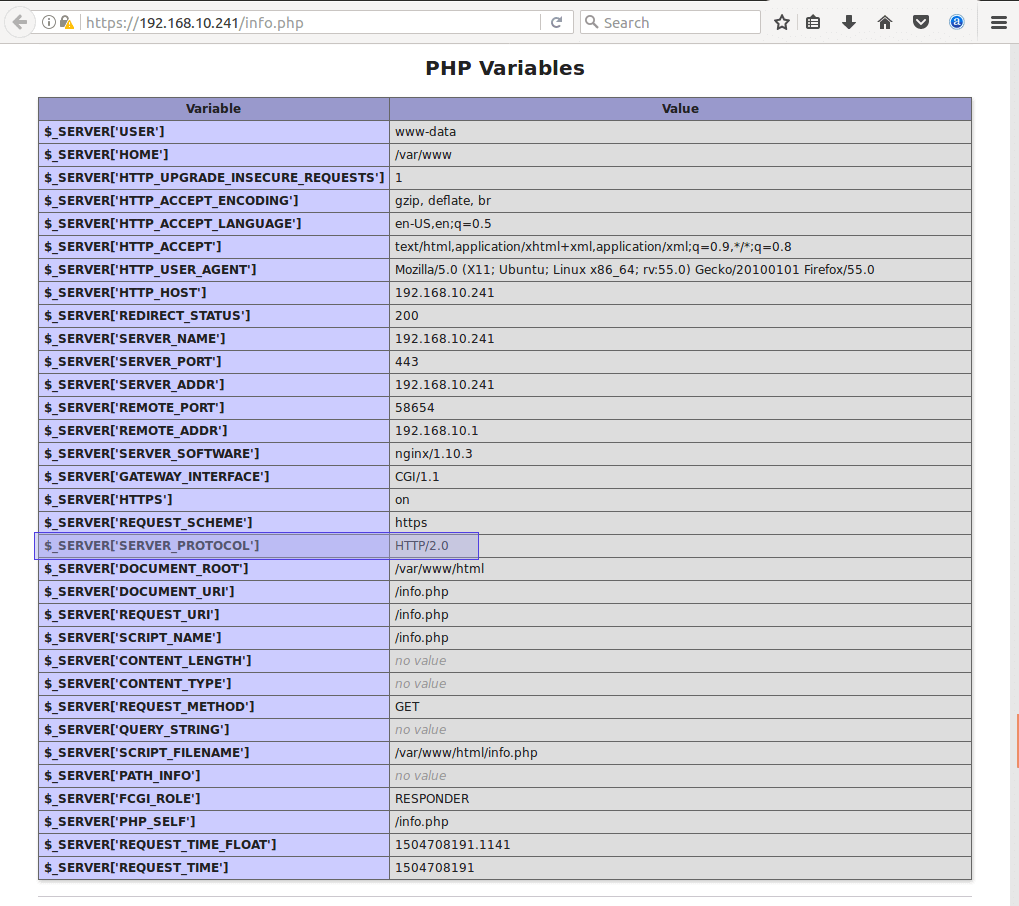Screen dimensions: 1019x906
Task: Select $_SERVER['REQUEST_URI'] variable name
Action: pos(131,615)
